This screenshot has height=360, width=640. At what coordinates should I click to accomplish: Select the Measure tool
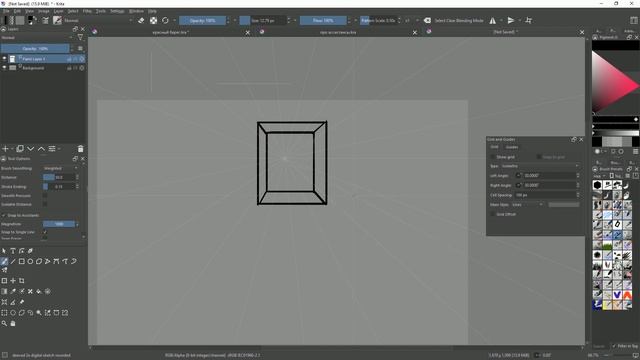click(x=13, y=302)
